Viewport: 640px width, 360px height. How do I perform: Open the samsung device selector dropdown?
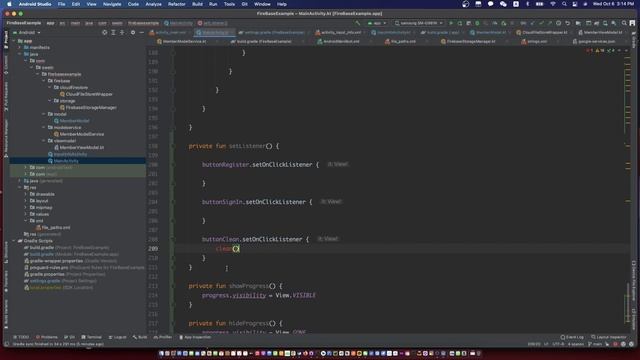[419, 23]
